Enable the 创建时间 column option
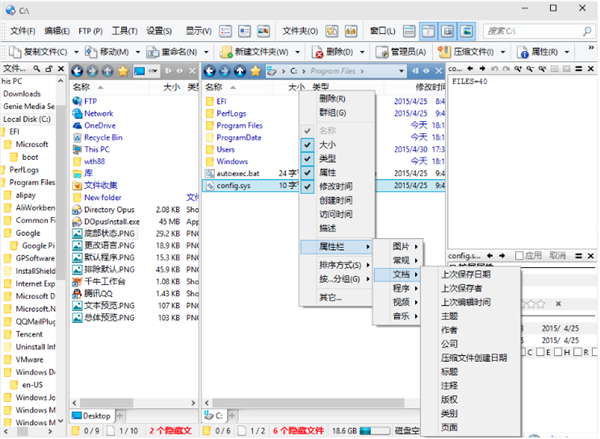The width and height of the screenshot is (600, 439). (335, 200)
